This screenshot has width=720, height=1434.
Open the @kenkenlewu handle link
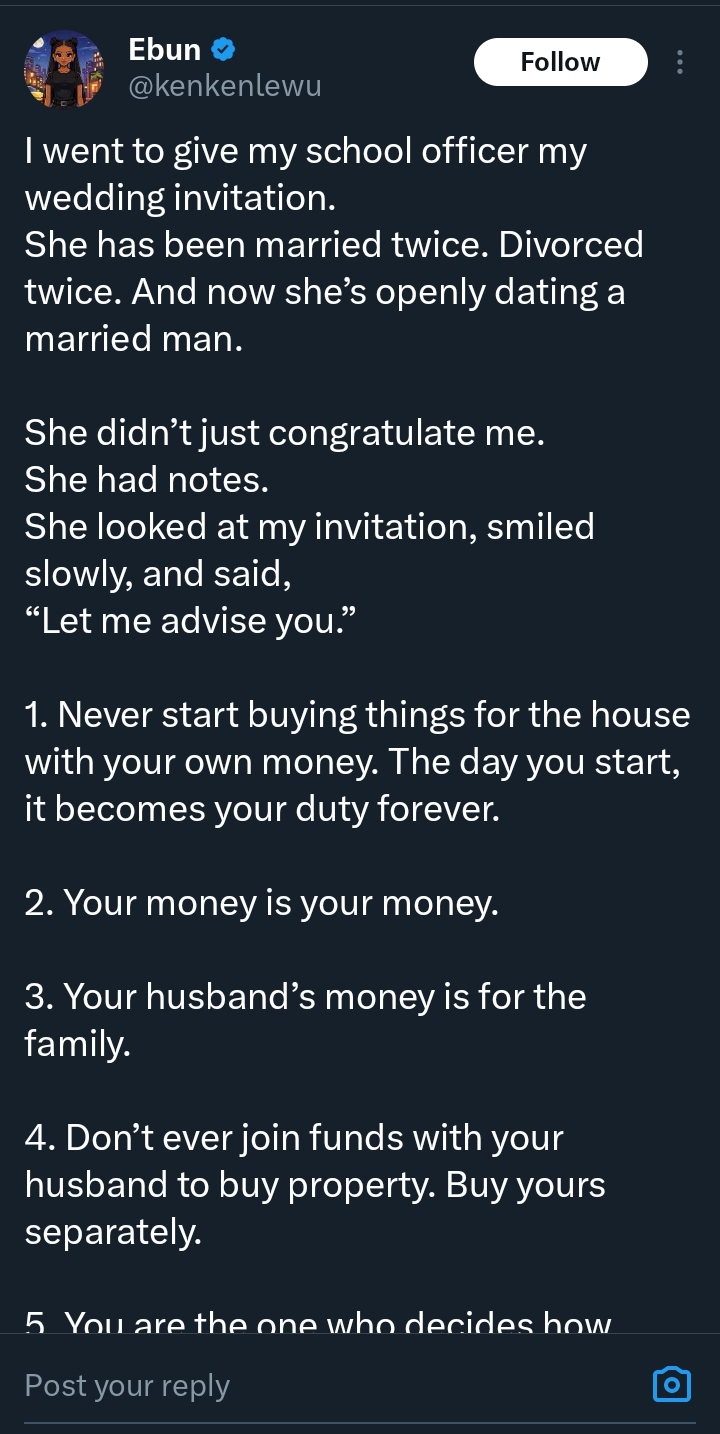[225, 86]
